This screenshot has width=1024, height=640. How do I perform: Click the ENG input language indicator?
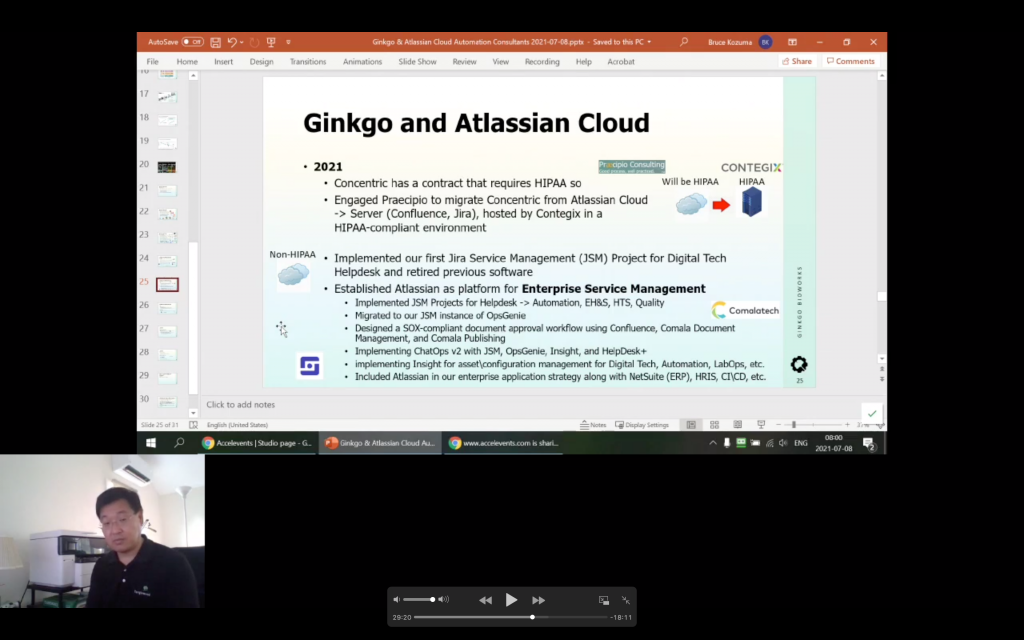pyautogui.click(x=801, y=443)
